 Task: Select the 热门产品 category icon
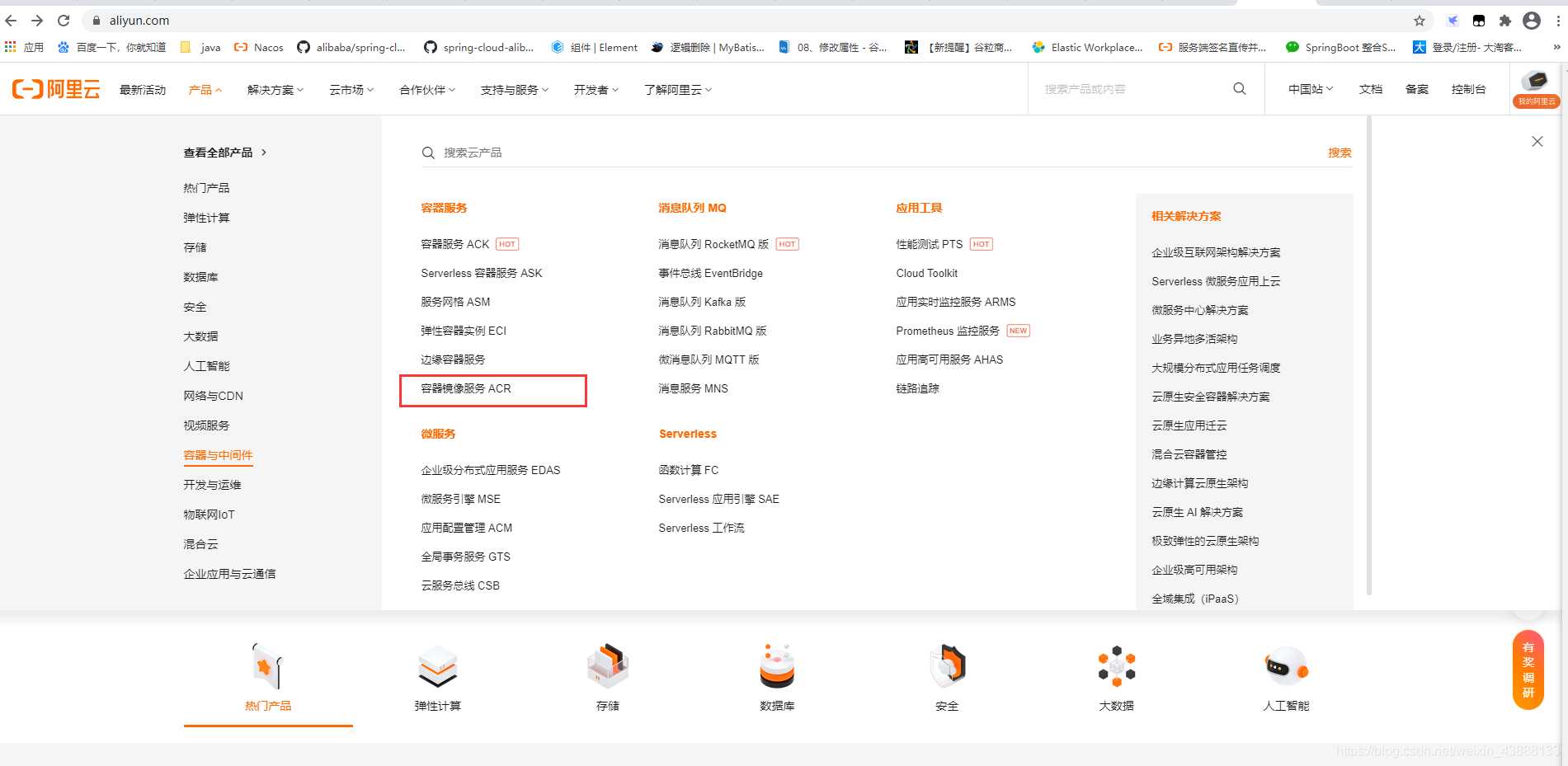(268, 676)
